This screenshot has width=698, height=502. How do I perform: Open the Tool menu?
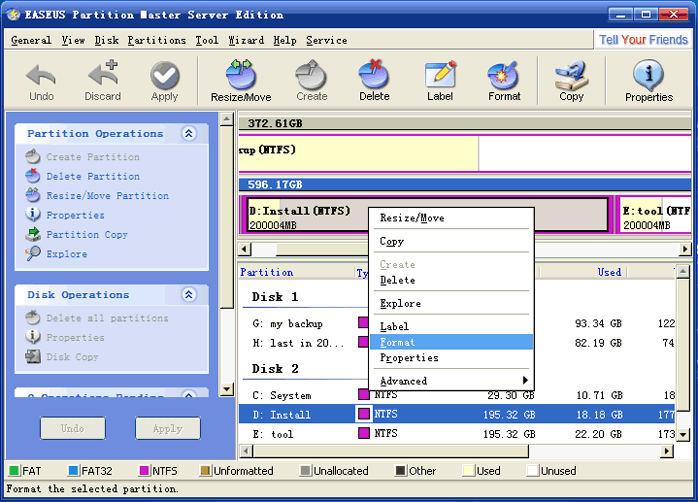click(207, 40)
